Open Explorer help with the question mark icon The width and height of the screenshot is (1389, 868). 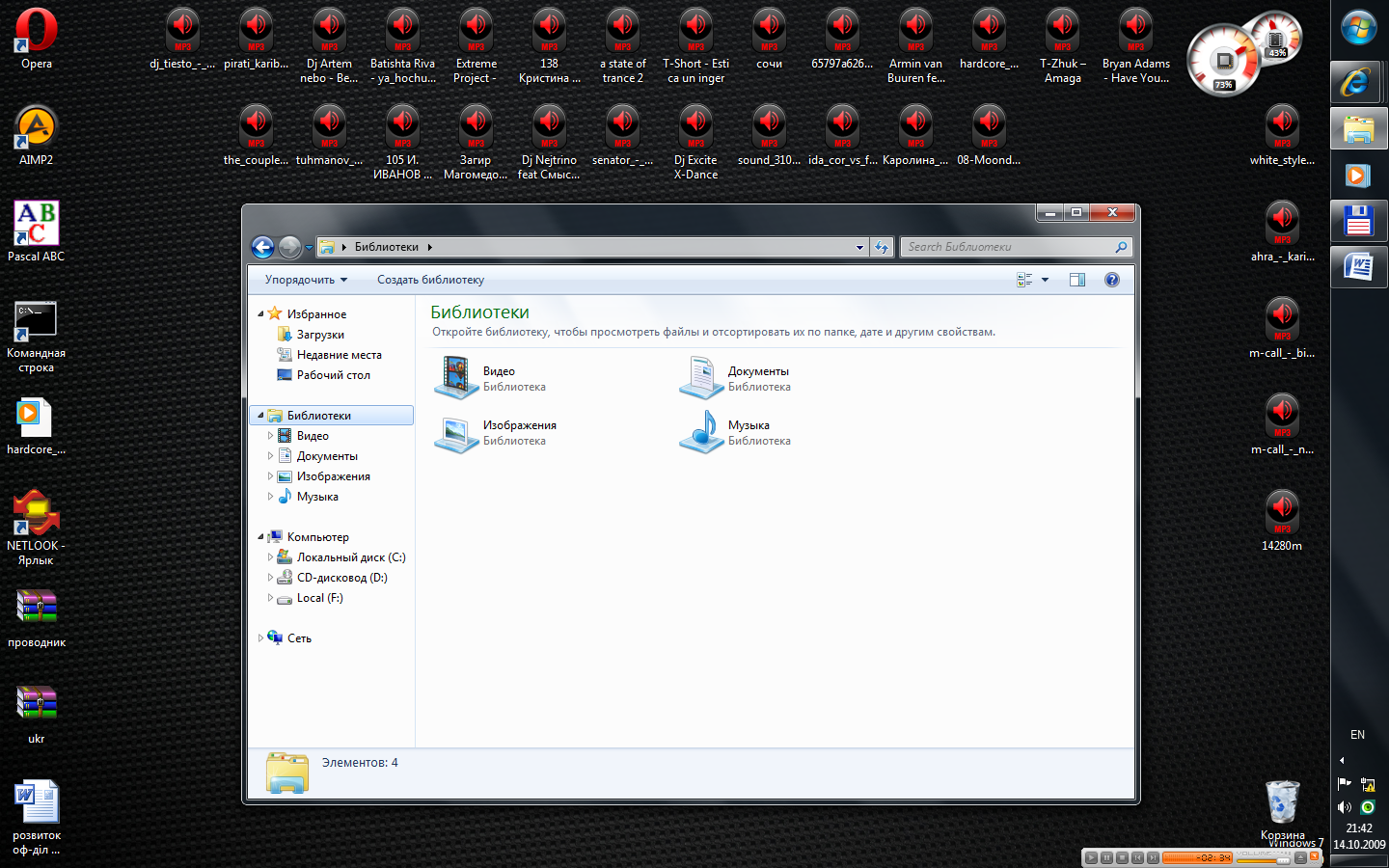coord(1112,280)
